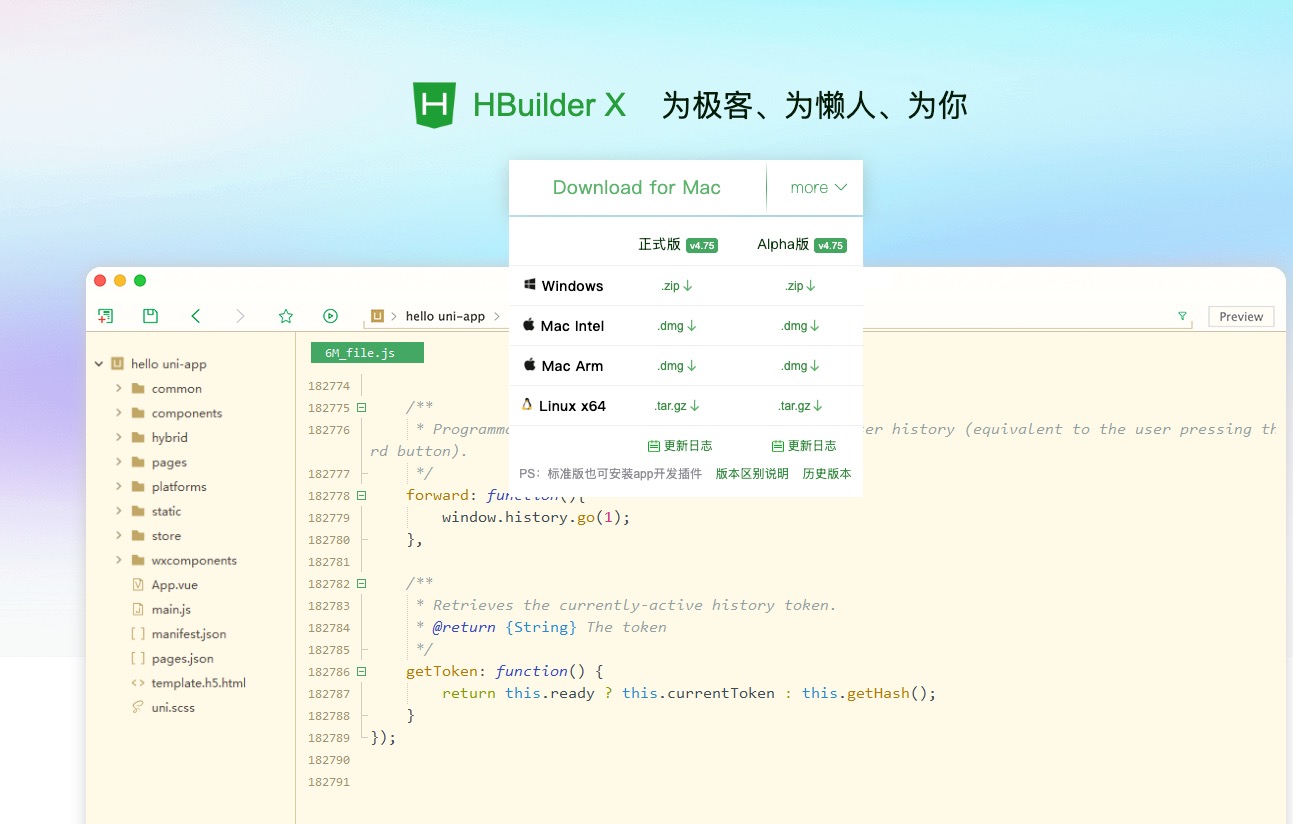
Task: Click the project icon in the breadcrumb
Action: (x=378, y=316)
